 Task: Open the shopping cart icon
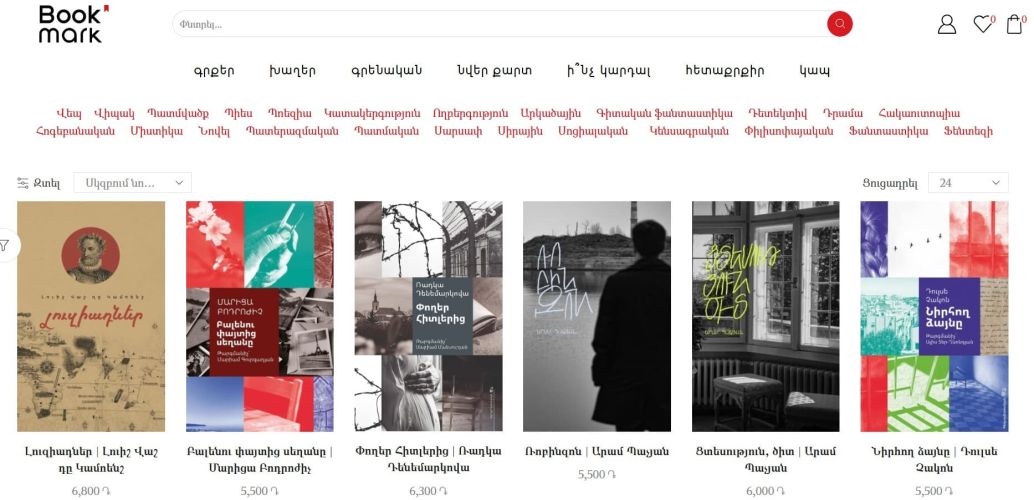(x=1014, y=24)
